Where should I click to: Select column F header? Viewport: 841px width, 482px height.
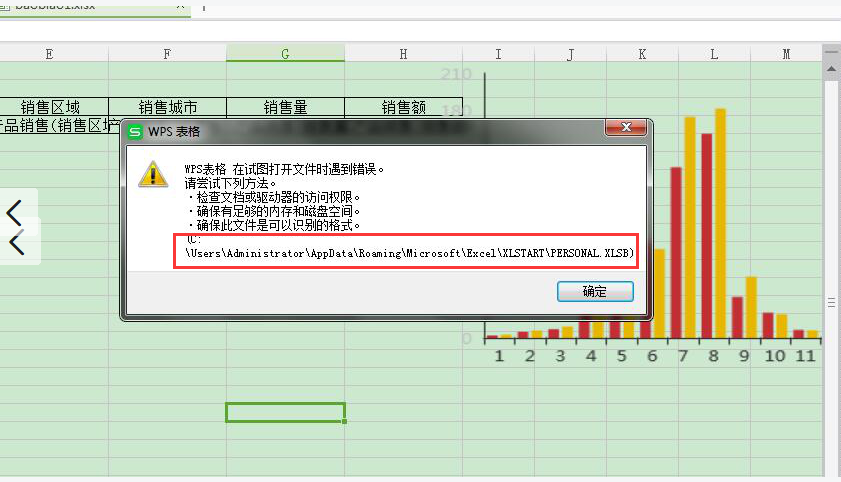167,54
